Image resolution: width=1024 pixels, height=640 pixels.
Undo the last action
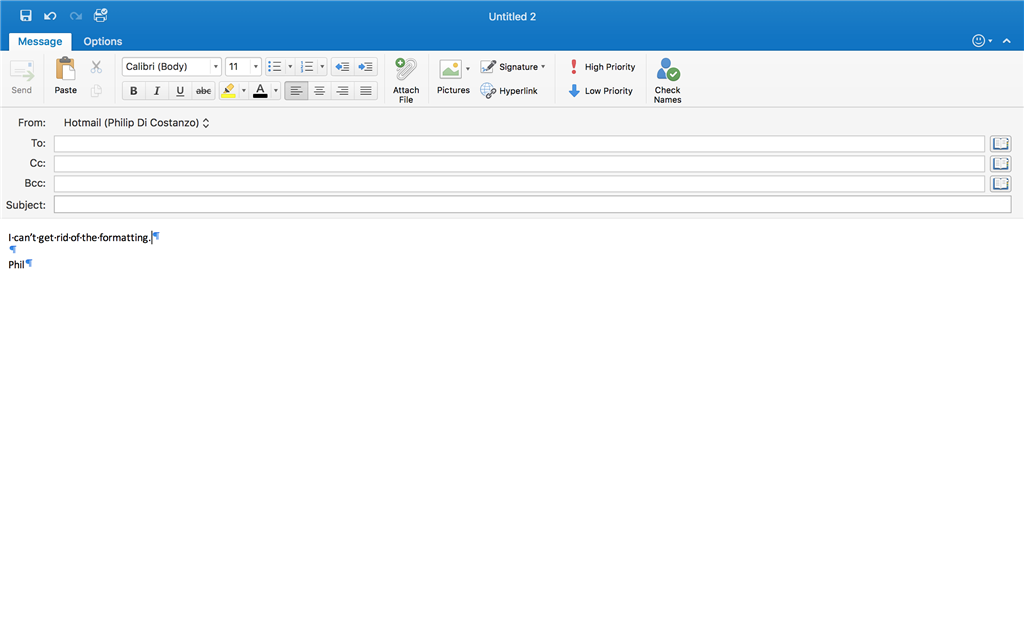click(x=50, y=16)
